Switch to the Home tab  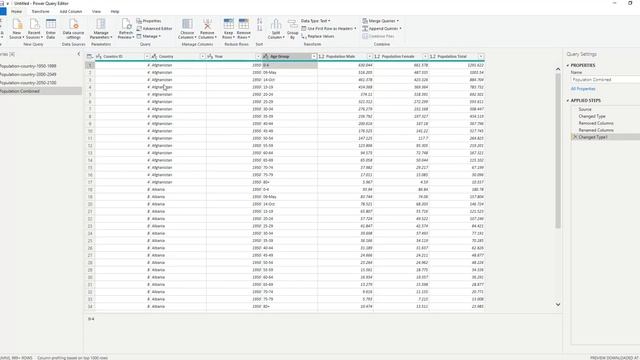(17, 11)
